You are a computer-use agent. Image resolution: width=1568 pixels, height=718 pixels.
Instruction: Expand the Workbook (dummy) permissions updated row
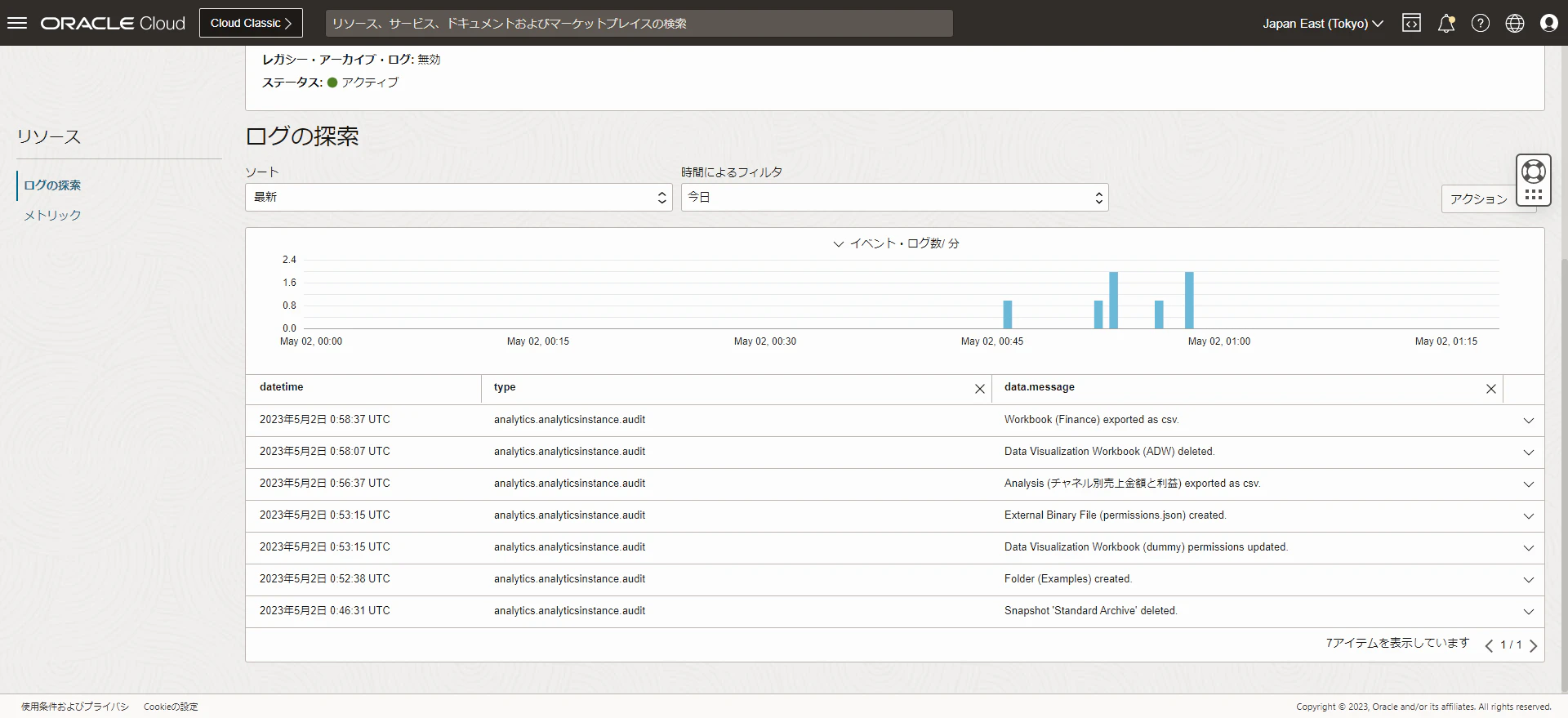click(x=1529, y=548)
